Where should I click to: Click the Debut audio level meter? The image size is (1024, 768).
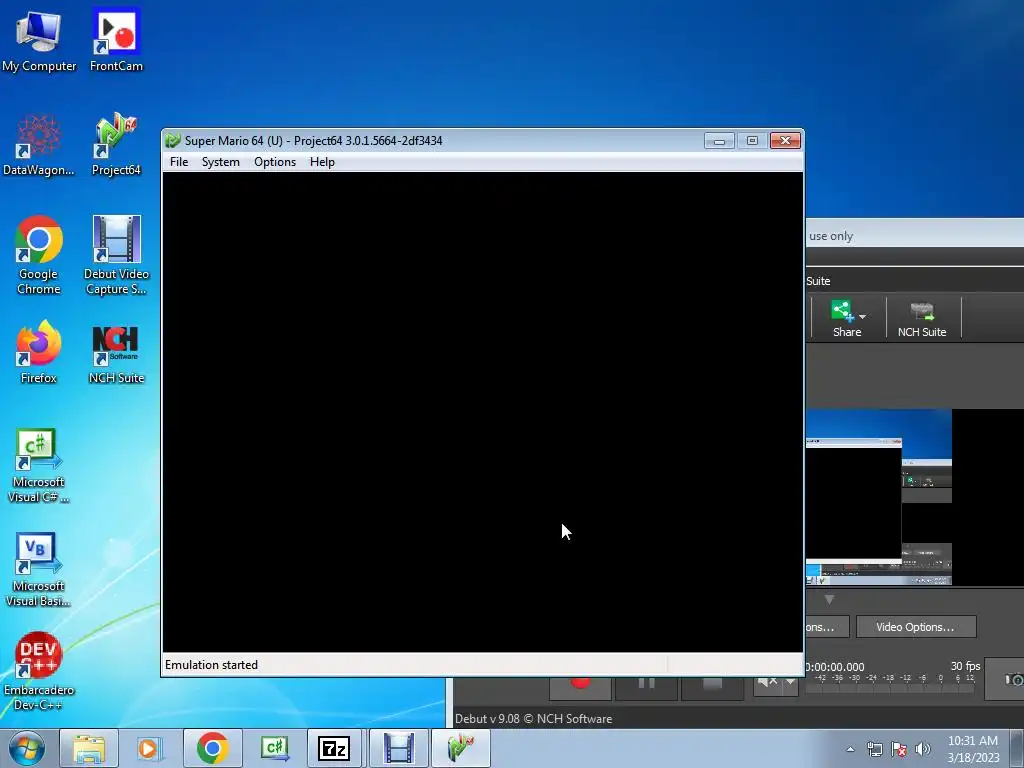click(x=891, y=682)
